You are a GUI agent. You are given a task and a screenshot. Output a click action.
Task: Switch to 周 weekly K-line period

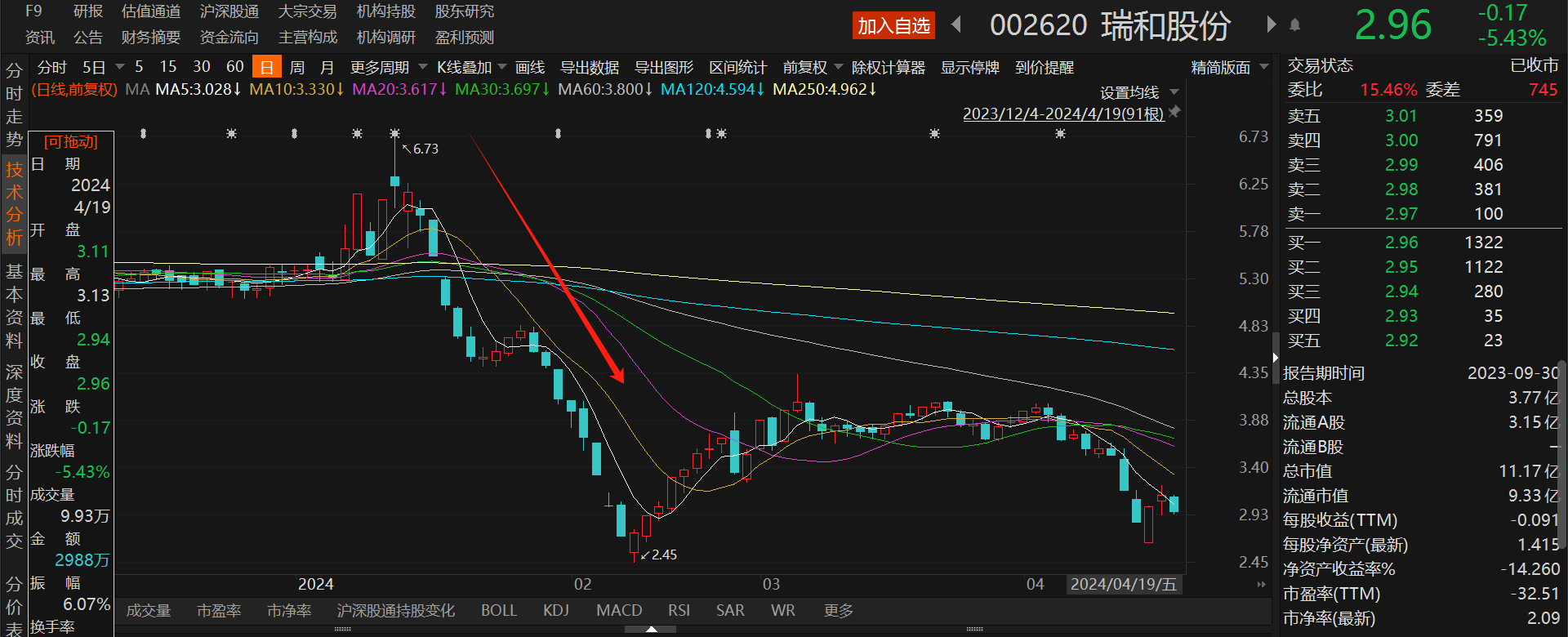click(297, 68)
